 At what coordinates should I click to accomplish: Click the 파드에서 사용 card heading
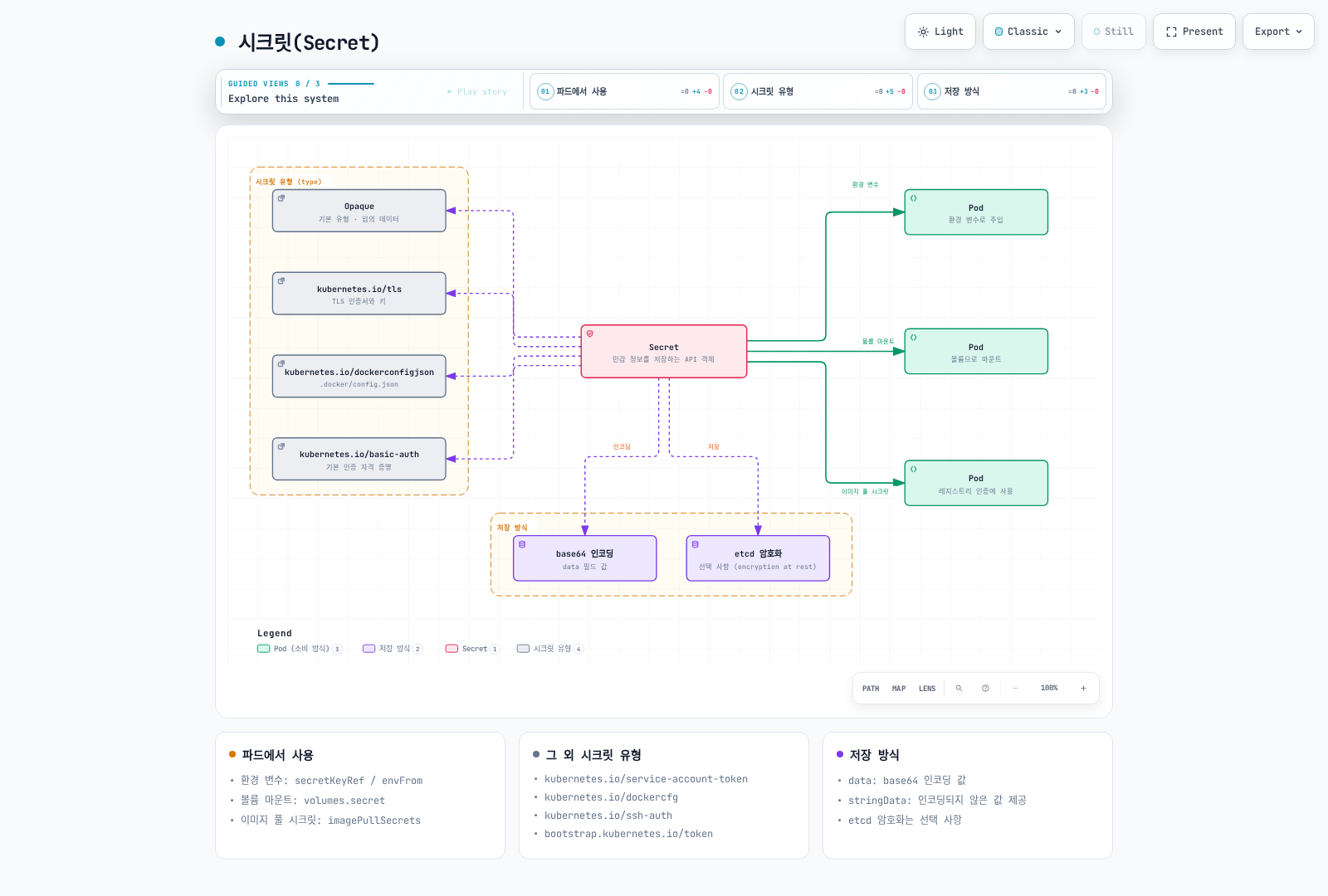point(277,755)
